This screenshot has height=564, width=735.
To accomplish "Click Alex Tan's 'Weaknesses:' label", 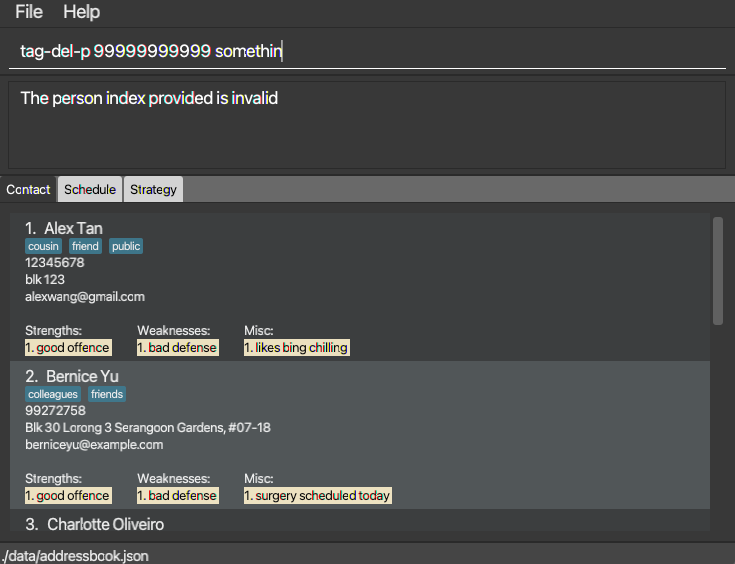I will pyautogui.click(x=173, y=331).
